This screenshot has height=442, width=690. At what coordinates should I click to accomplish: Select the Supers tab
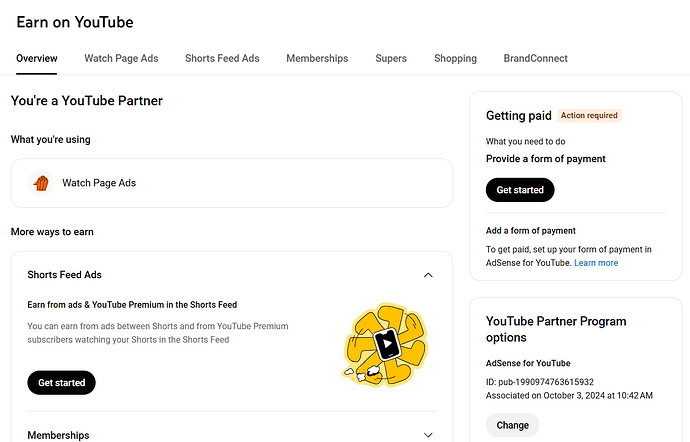pyautogui.click(x=391, y=59)
